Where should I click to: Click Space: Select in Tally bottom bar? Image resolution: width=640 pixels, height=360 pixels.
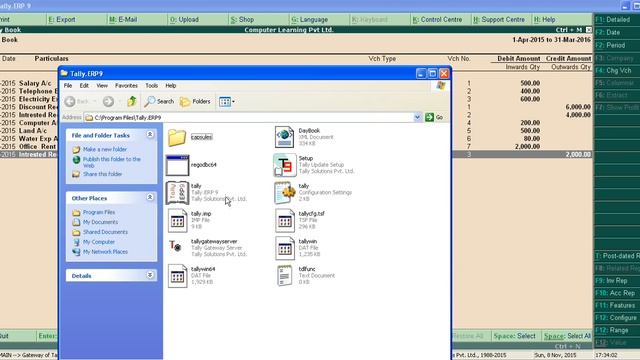pyautogui.click(x=514, y=336)
